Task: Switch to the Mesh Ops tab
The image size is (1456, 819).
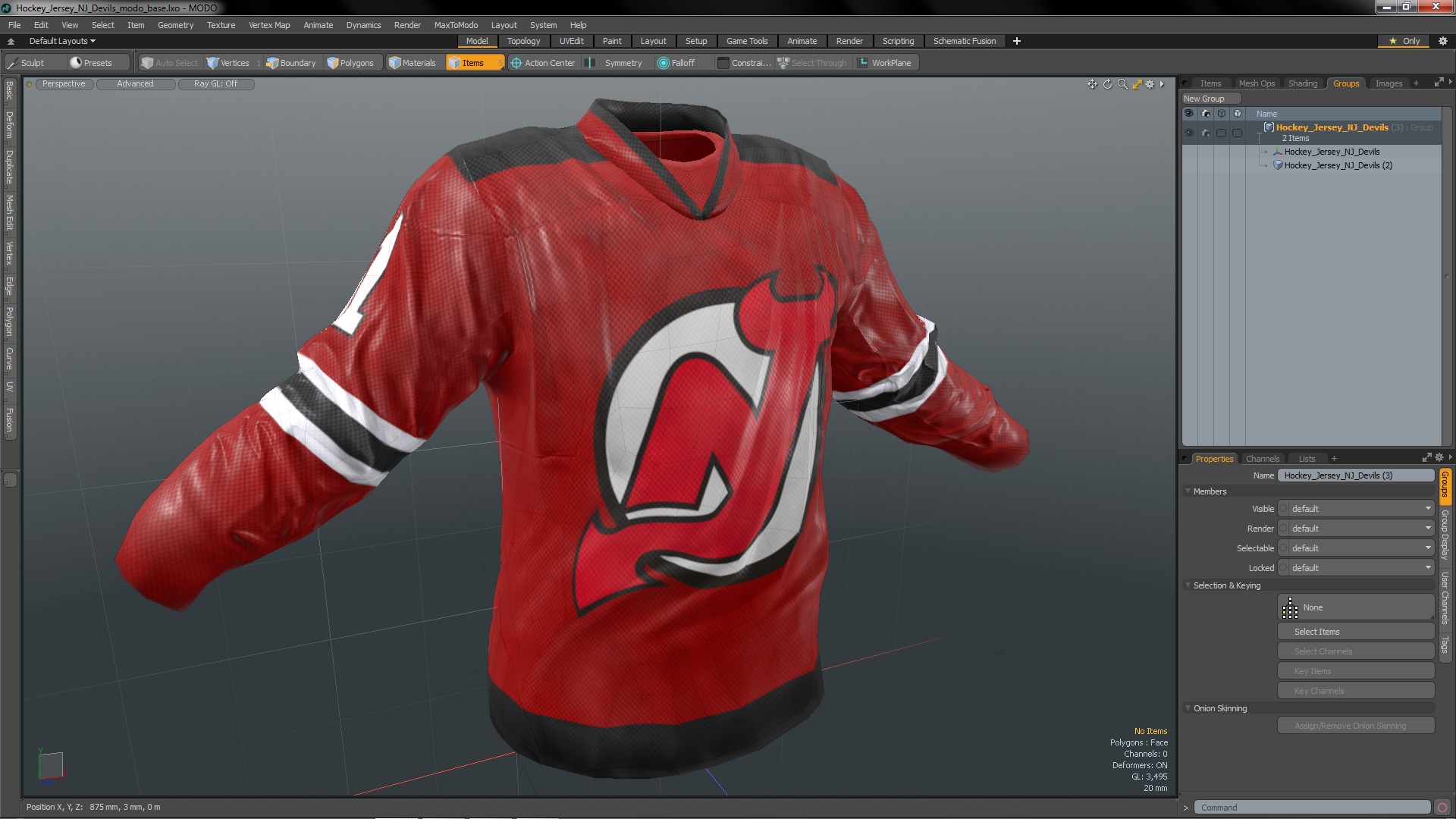Action: coord(1257,83)
